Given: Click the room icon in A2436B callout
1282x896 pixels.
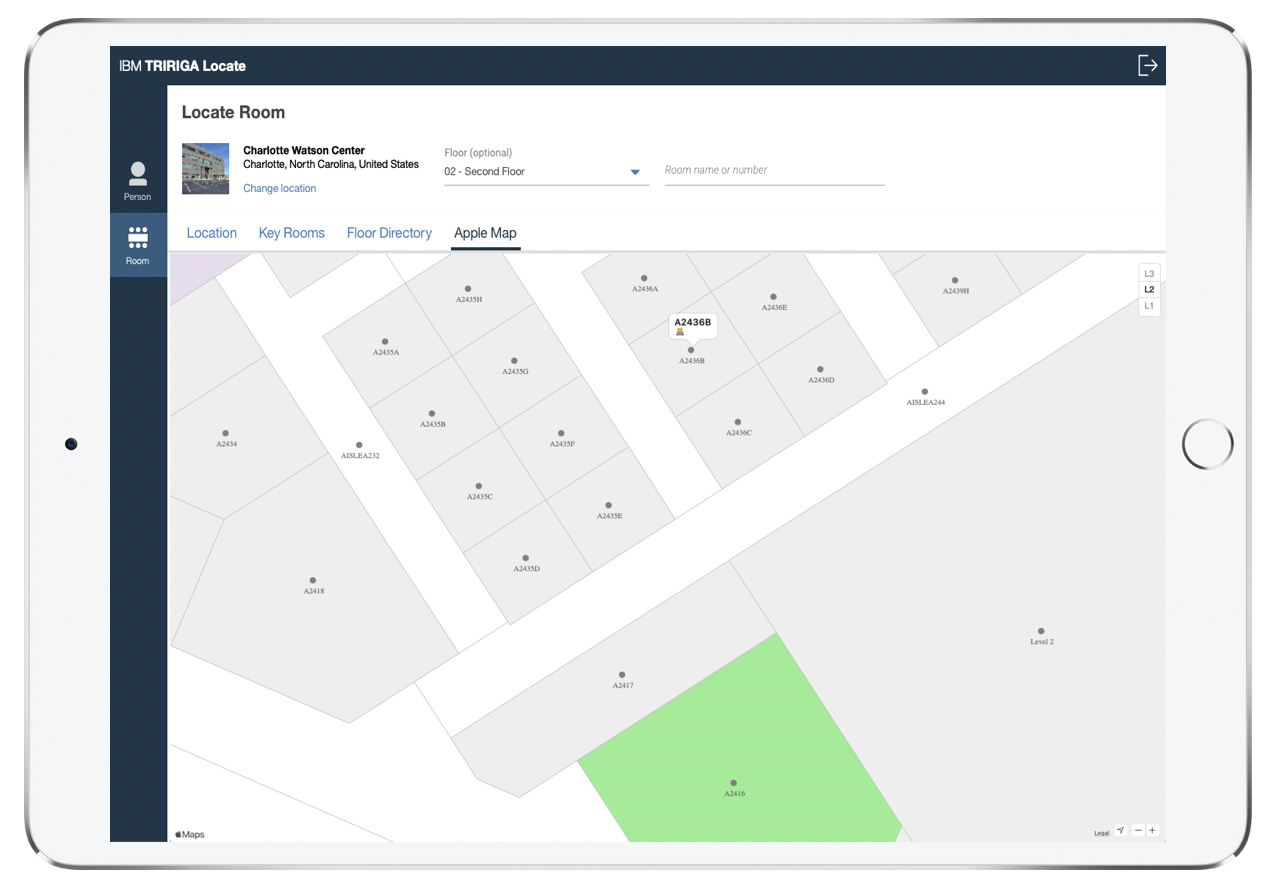Looking at the screenshot, I should click(680, 332).
